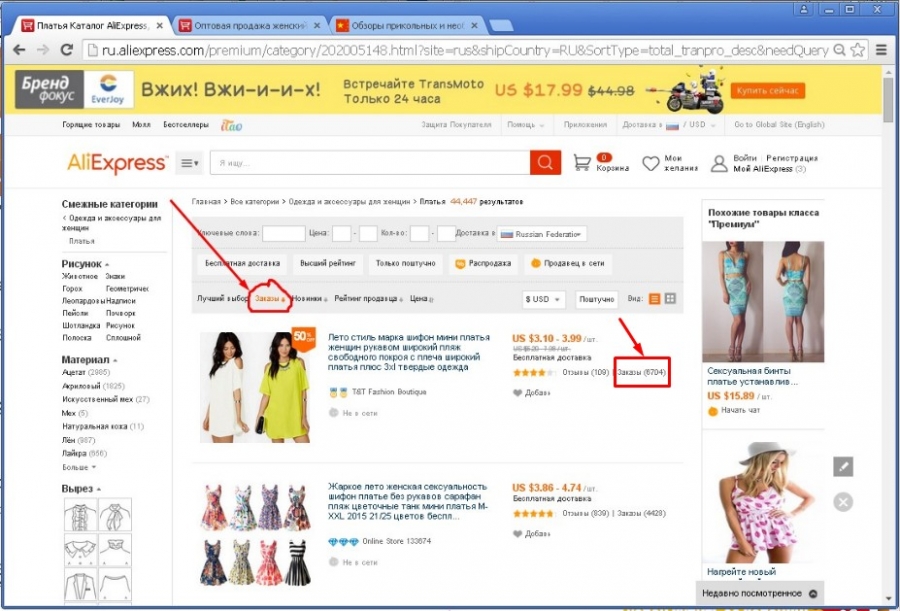
Task: Open Доставка в / USD dropdown
Action: point(669,125)
